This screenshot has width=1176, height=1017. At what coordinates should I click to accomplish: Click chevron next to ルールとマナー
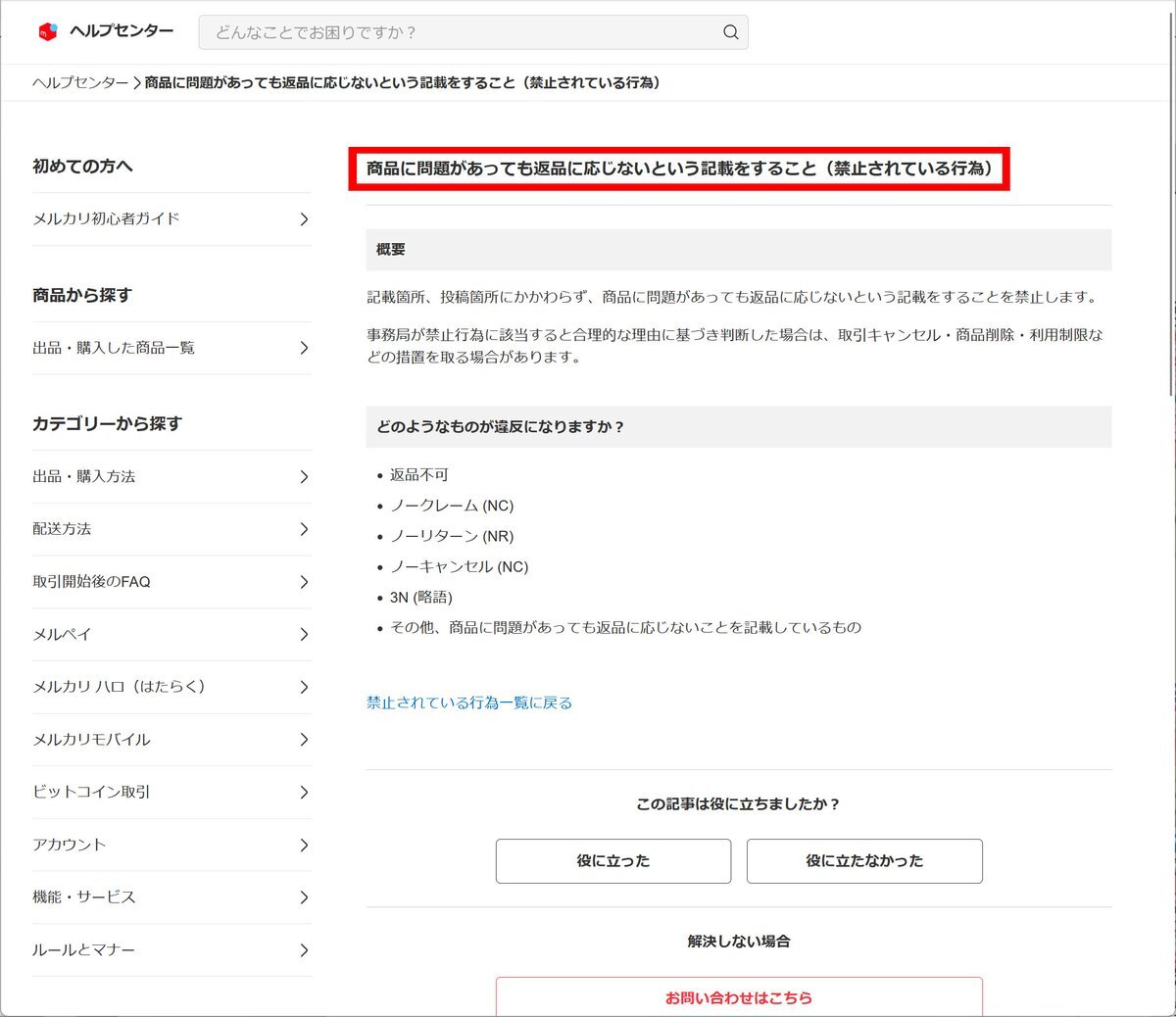click(304, 950)
